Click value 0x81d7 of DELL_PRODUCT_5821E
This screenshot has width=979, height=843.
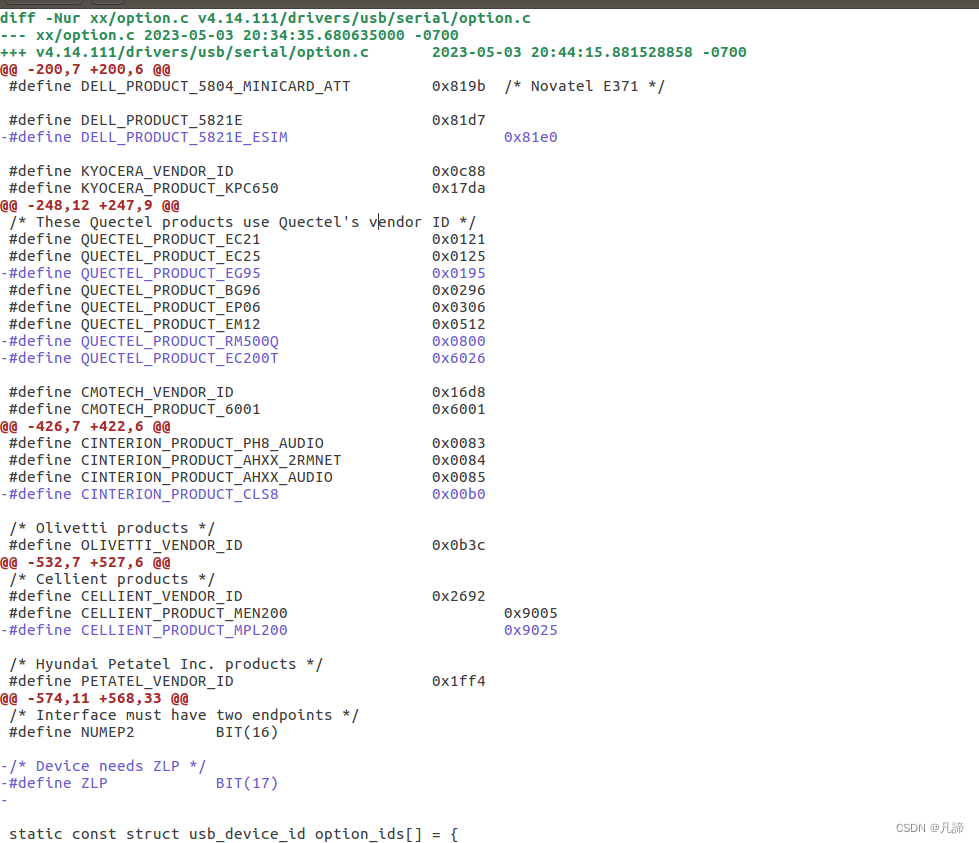click(458, 120)
